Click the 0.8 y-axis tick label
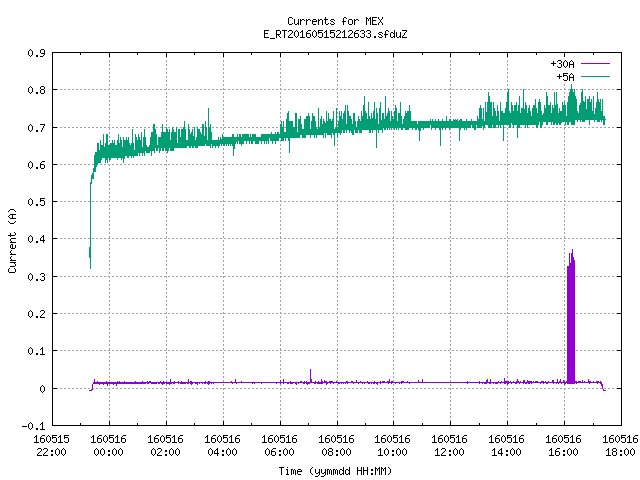The width and height of the screenshot is (640, 480). coord(36,90)
